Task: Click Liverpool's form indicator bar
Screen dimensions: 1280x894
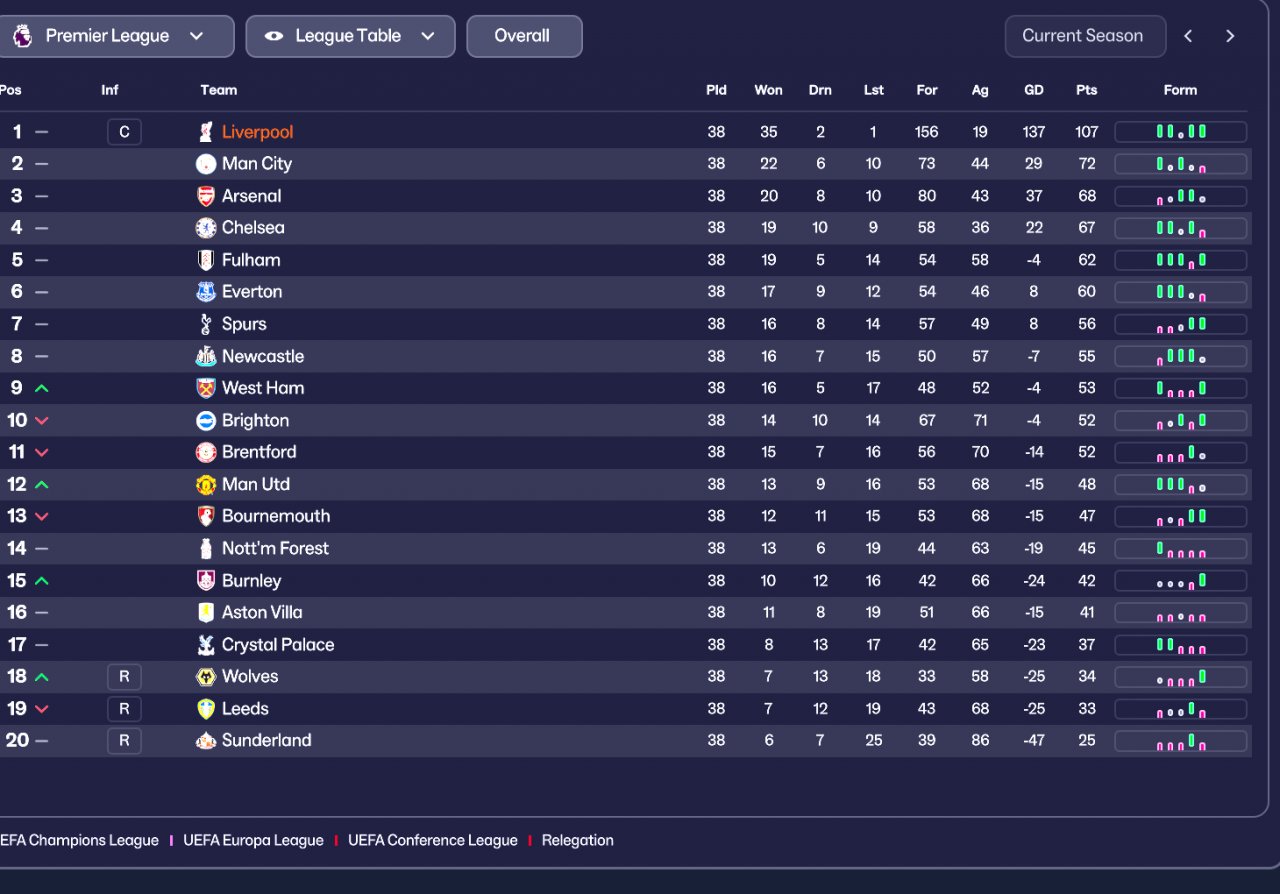Action: tap(1180, 132)
